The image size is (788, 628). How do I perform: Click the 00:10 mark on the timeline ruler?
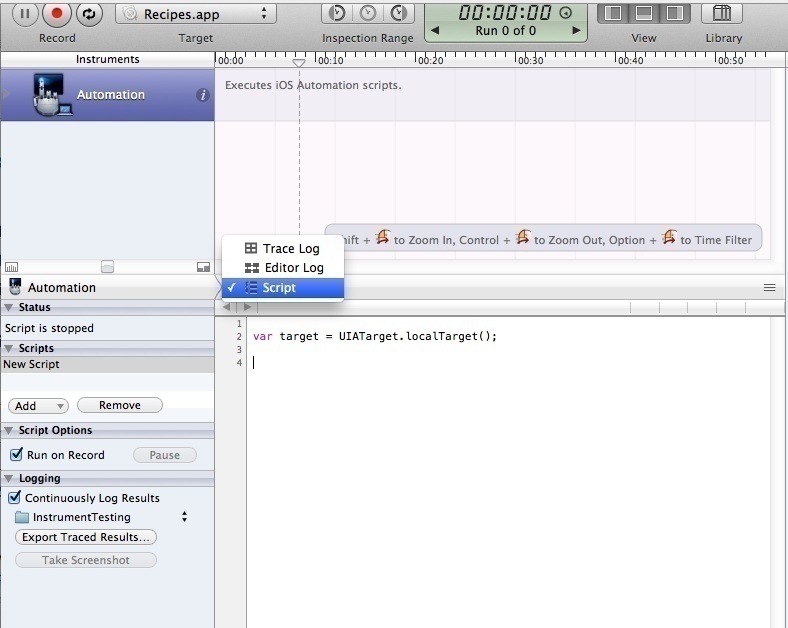click(x=330, y=60)
